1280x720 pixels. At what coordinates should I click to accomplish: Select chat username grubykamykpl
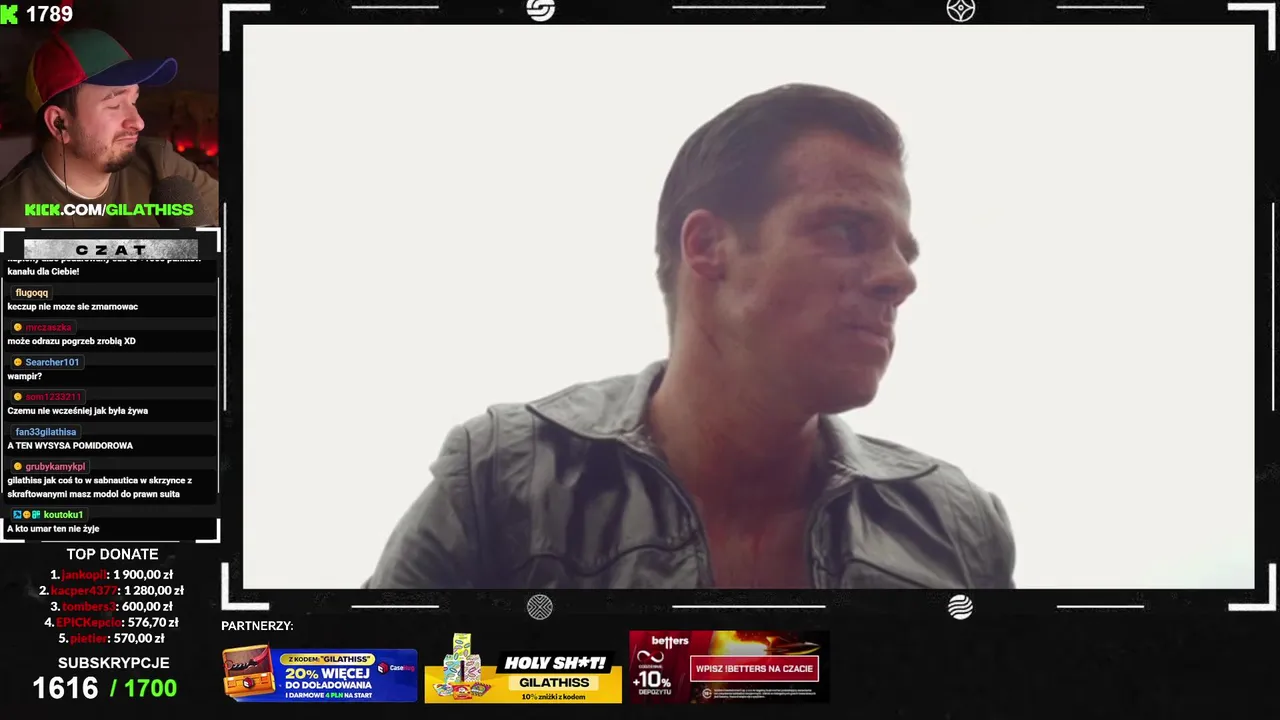point(56,467)
